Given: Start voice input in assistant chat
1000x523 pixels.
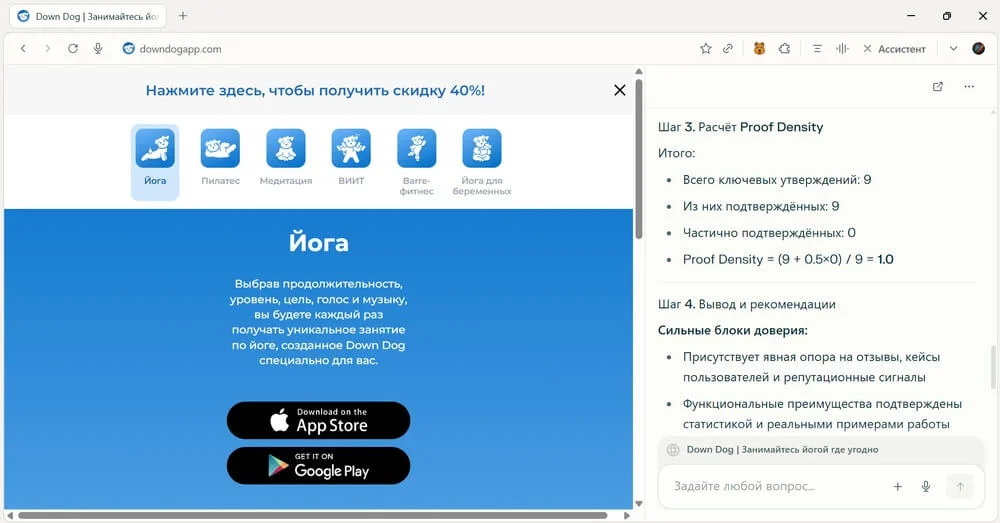Looking at the screenshot, I should pyautogui.click(x=926, y=487).
